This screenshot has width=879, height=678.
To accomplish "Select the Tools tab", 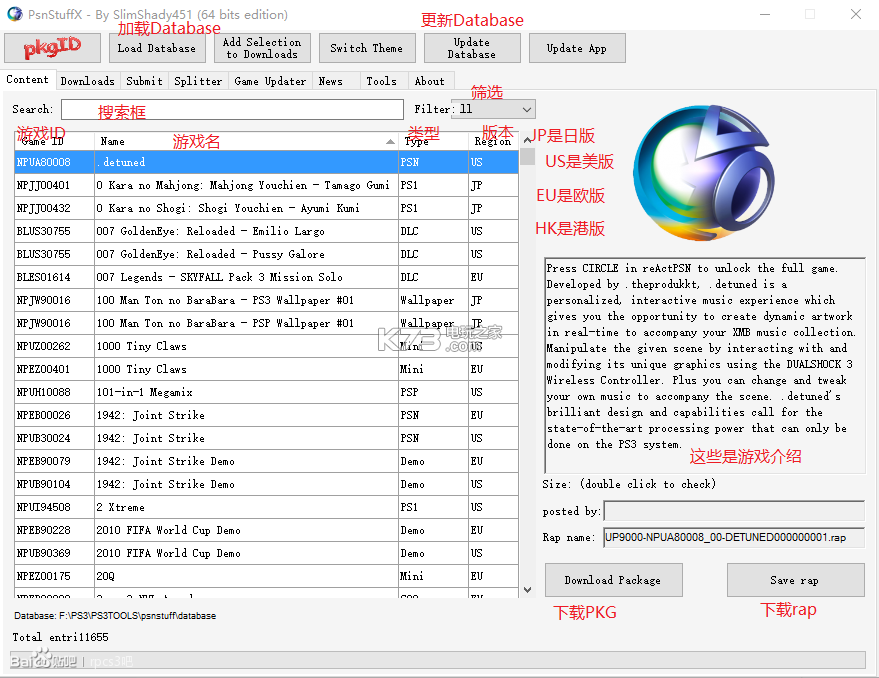I will pos(382,81).
